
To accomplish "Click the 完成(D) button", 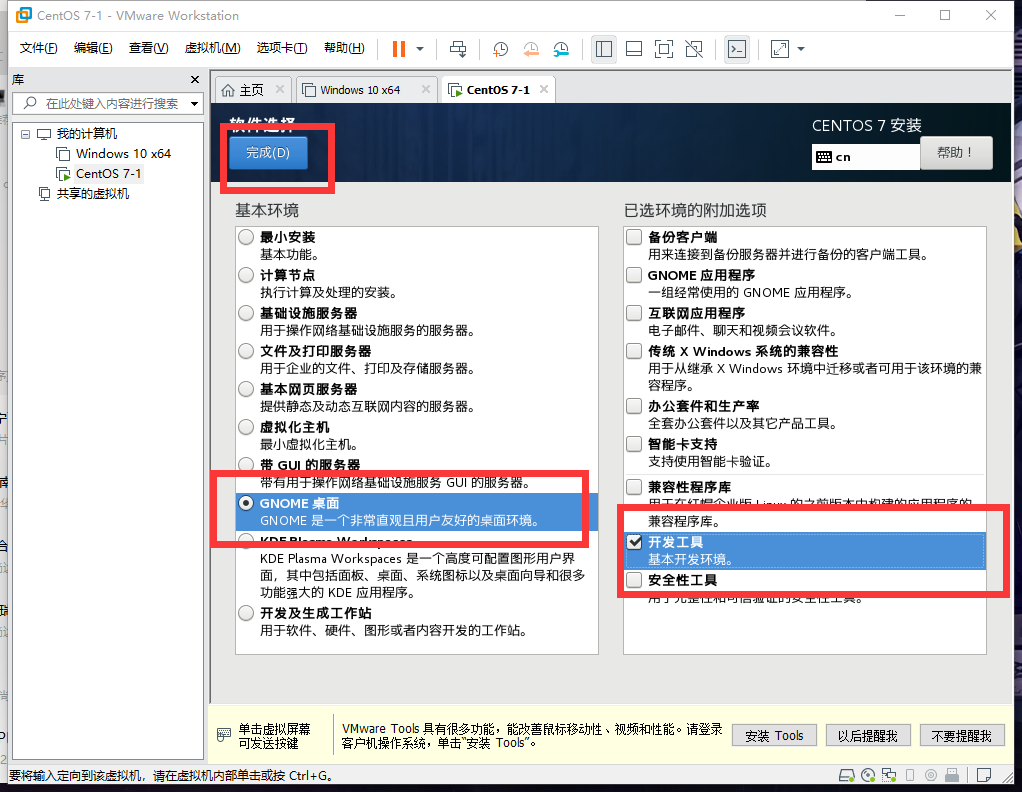I will pos(268,153).
